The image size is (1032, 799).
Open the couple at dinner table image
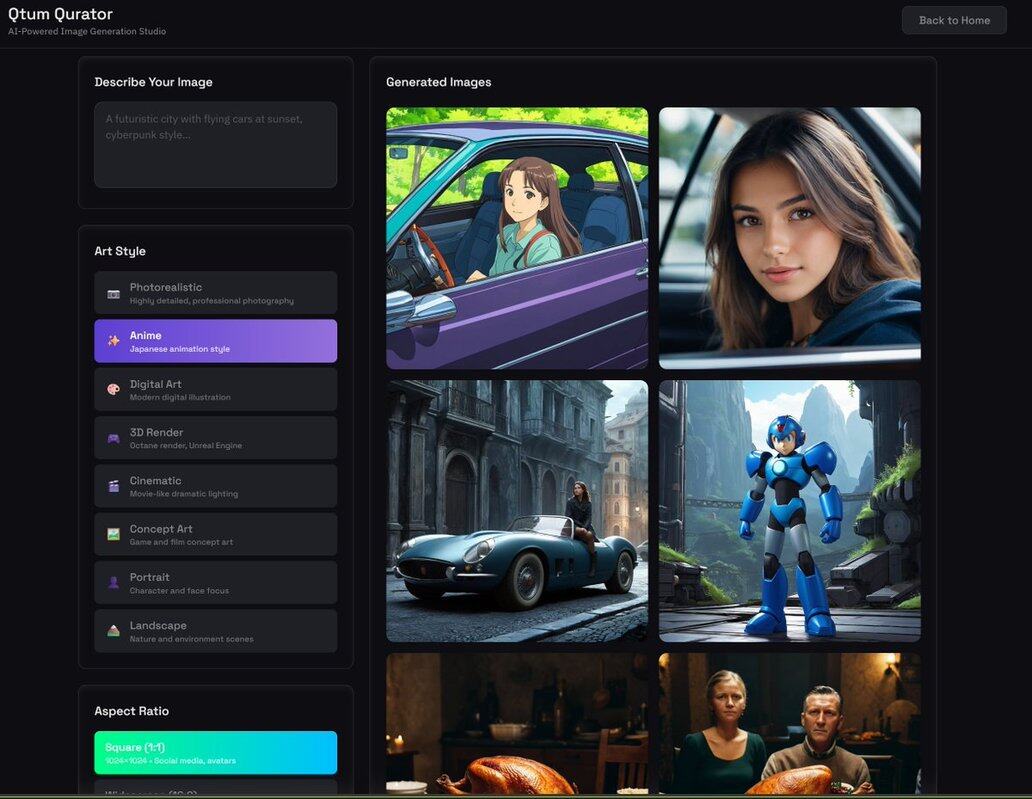pos(789,723)
